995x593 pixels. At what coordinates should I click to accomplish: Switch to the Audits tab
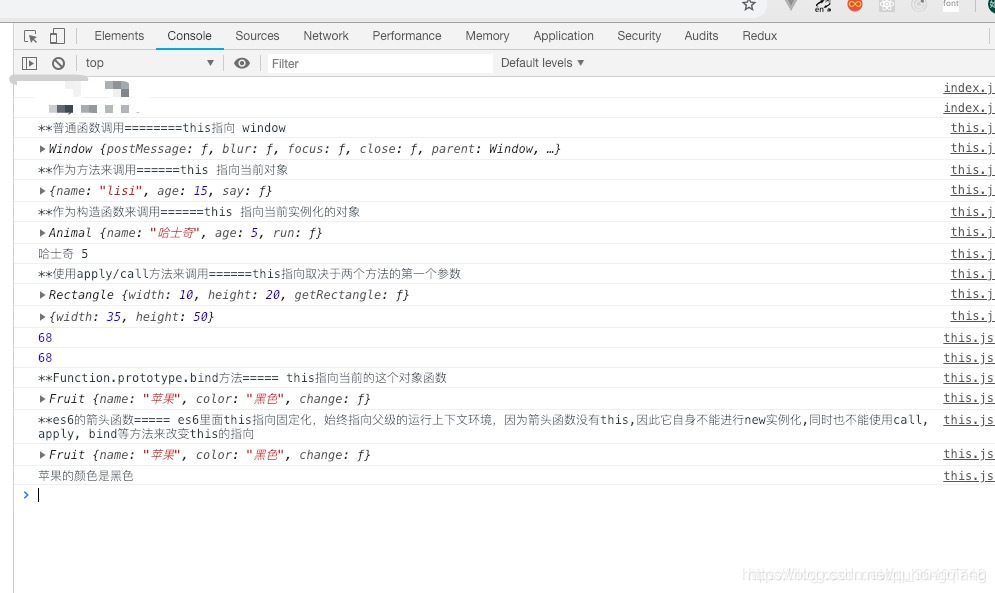[701, 36]
